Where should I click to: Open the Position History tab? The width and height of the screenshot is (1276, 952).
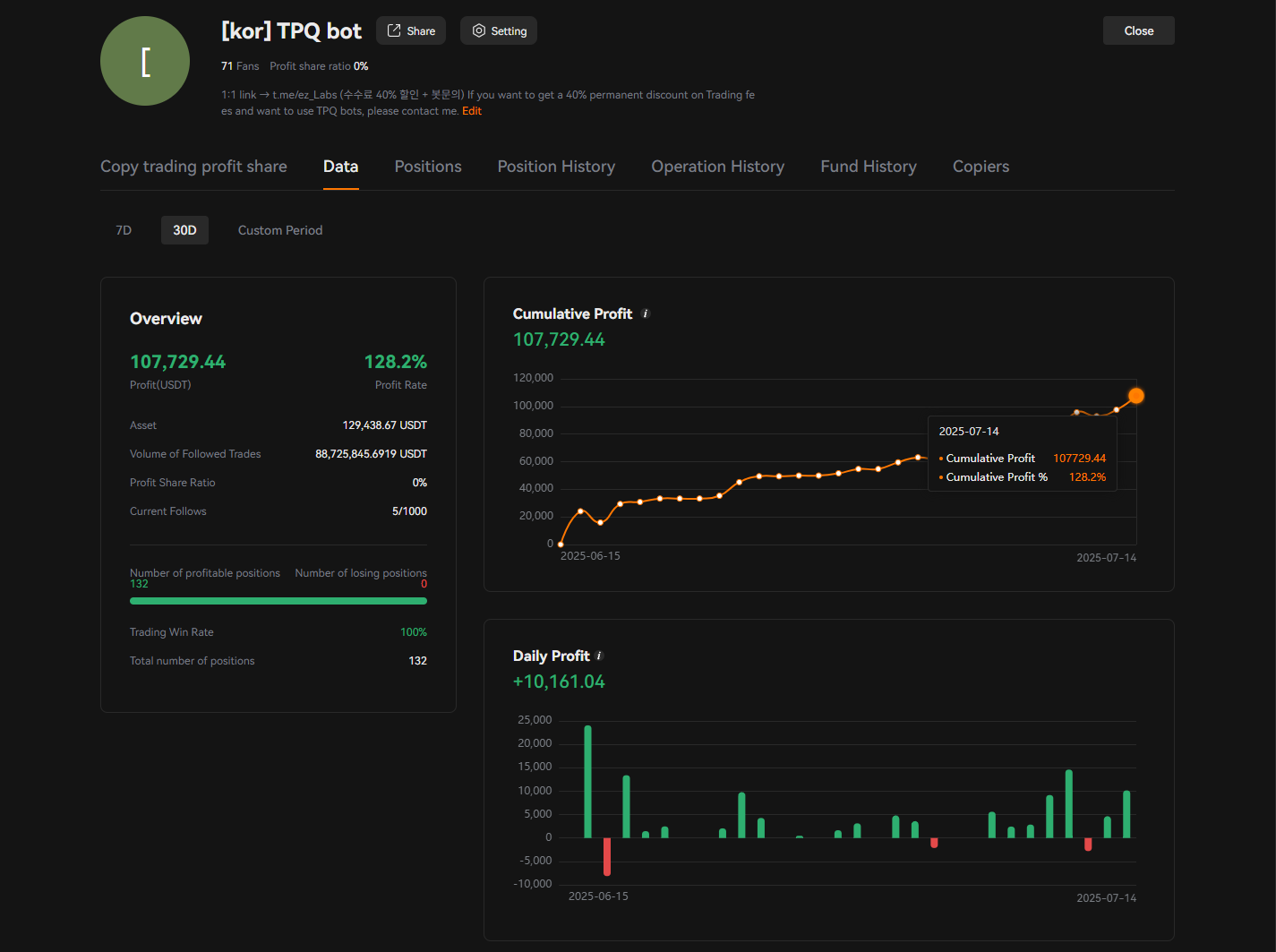[556, 167]
